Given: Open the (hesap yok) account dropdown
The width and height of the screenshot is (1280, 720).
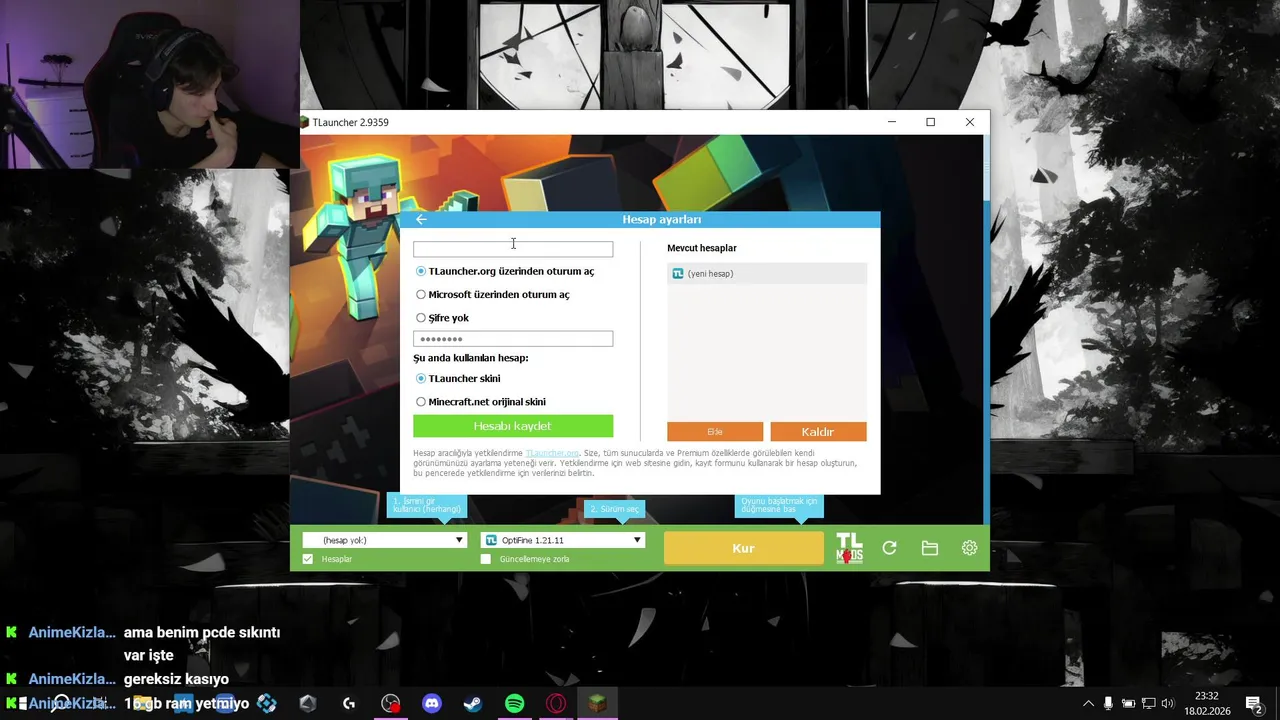Looking at the screenshot, I should (x=385, y=540).
